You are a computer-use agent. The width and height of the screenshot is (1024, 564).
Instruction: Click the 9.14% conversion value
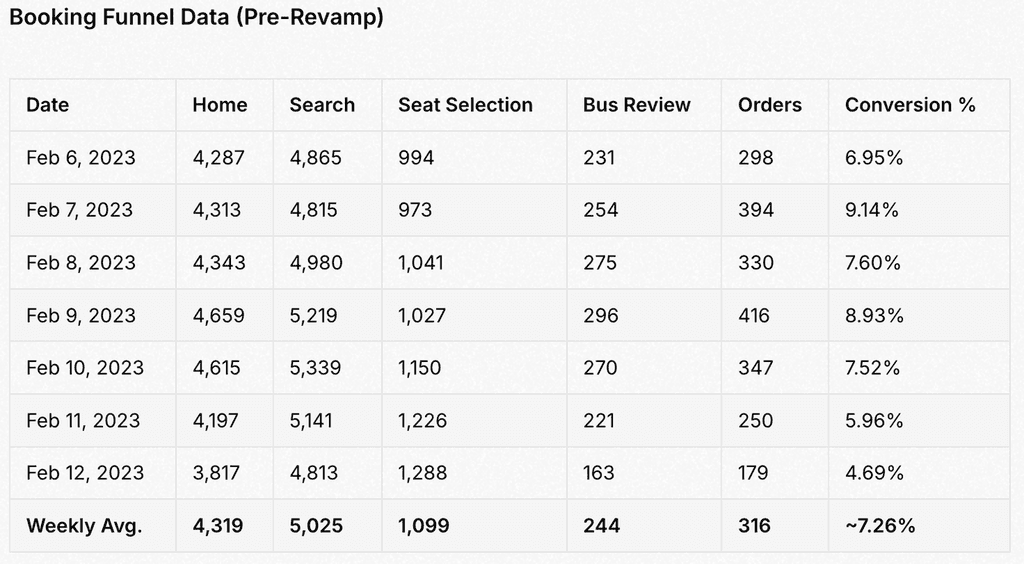pyautogui.click(x=872, y=210)
